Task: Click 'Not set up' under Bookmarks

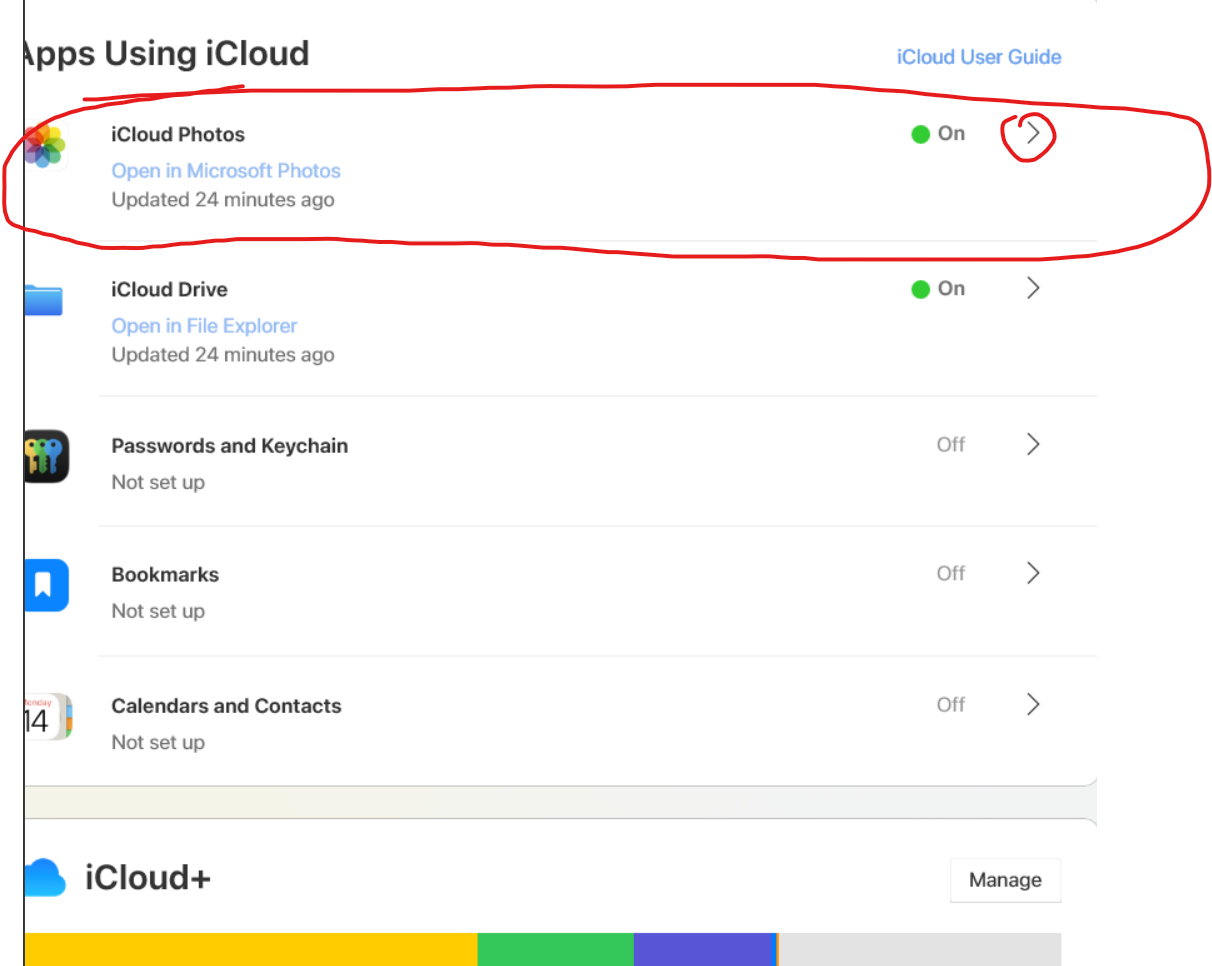Action: (x=158, y=611)
